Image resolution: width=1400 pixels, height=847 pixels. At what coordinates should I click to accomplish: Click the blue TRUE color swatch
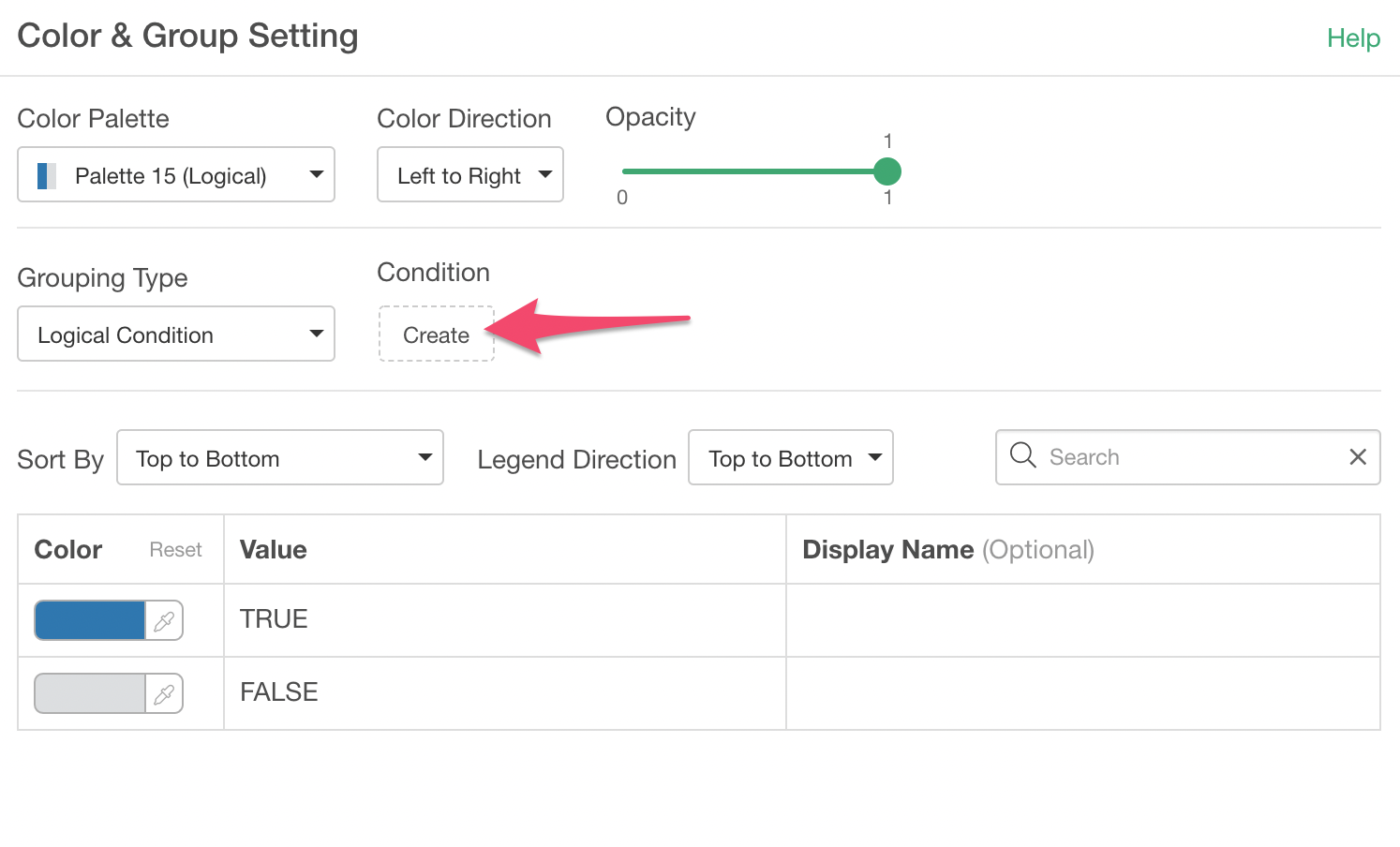click(90, 621)
